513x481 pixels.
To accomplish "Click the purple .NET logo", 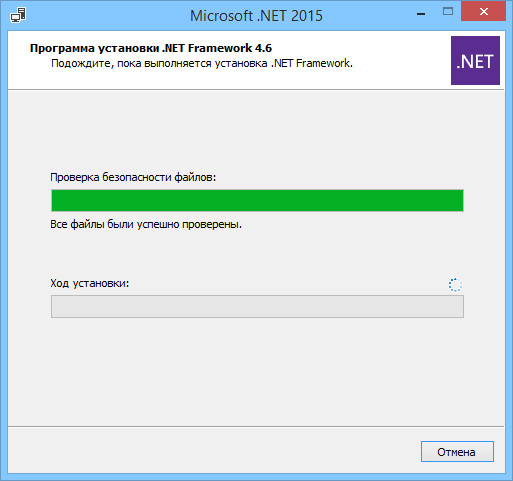I will point(475,60).
